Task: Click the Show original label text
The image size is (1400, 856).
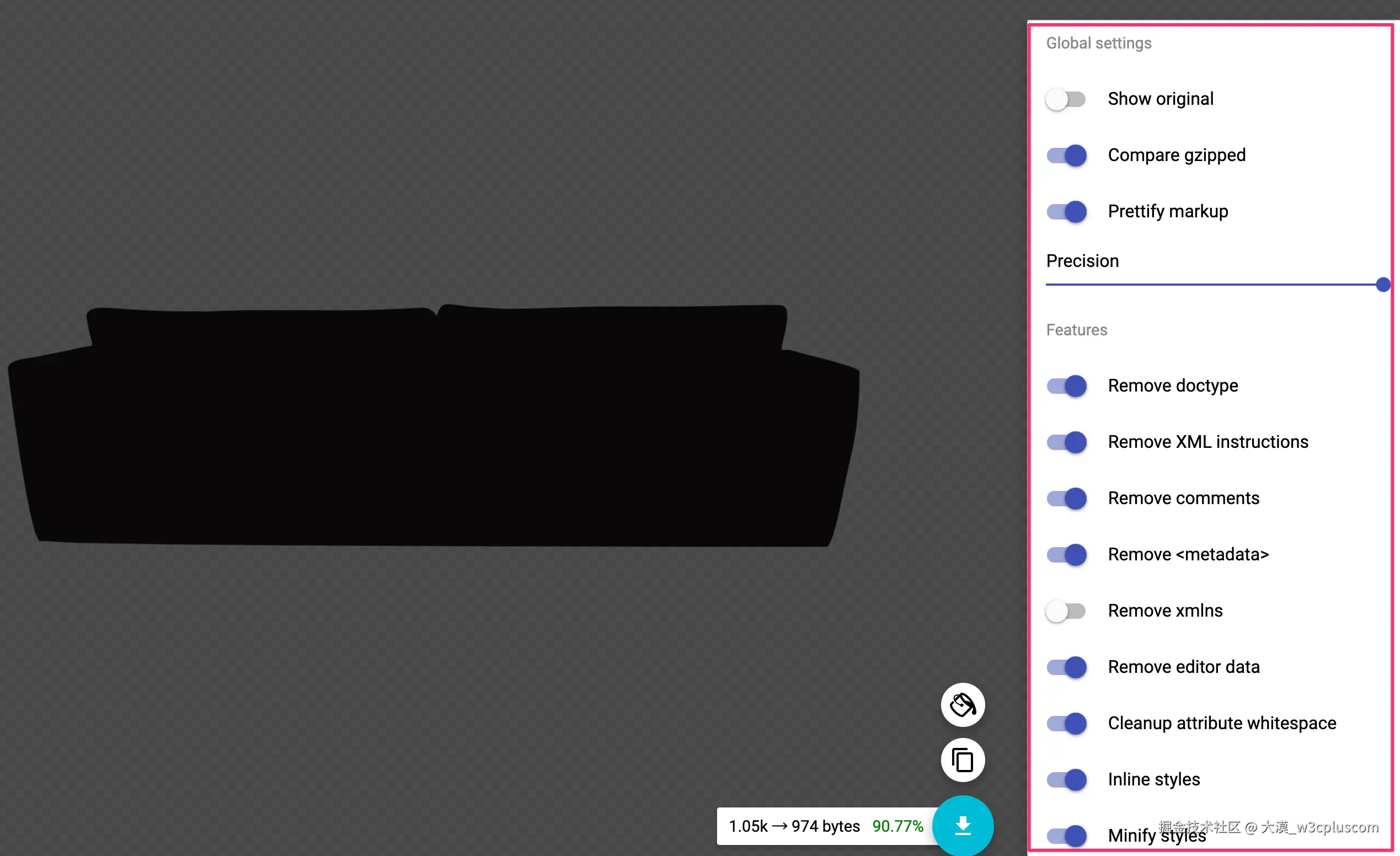Action: (x=1160, y=99)
